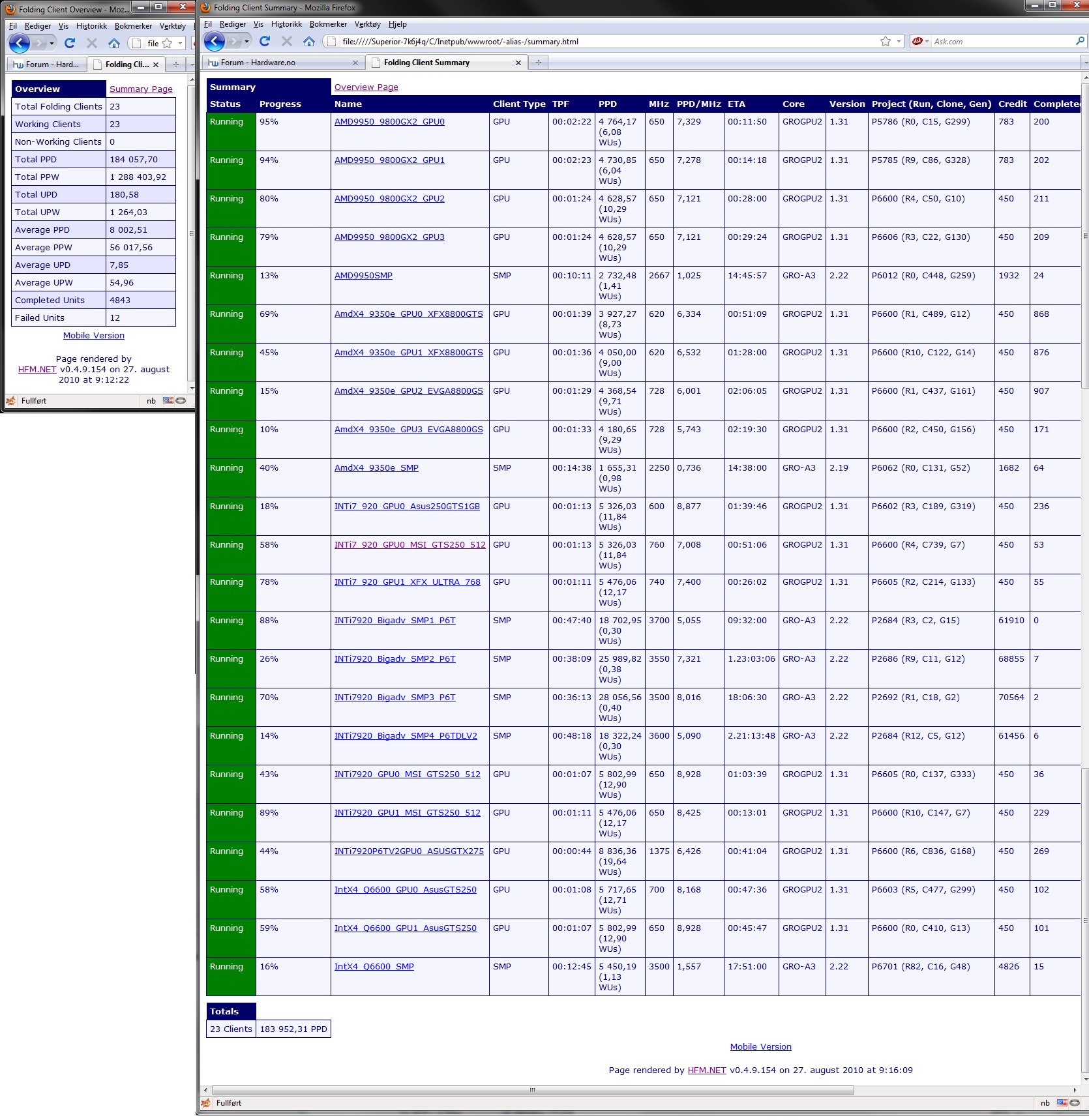1089x1120 pixels.
Task: Open back/forward history dropdown in Overview window
Action: pos(52,43)
